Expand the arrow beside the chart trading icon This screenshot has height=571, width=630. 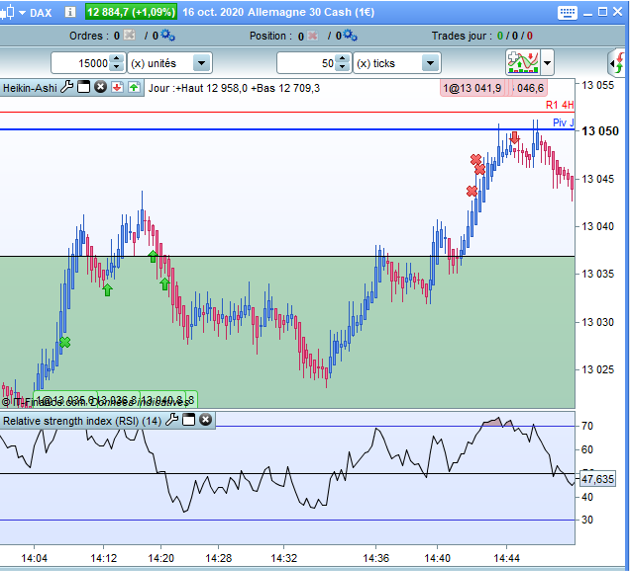547,63
